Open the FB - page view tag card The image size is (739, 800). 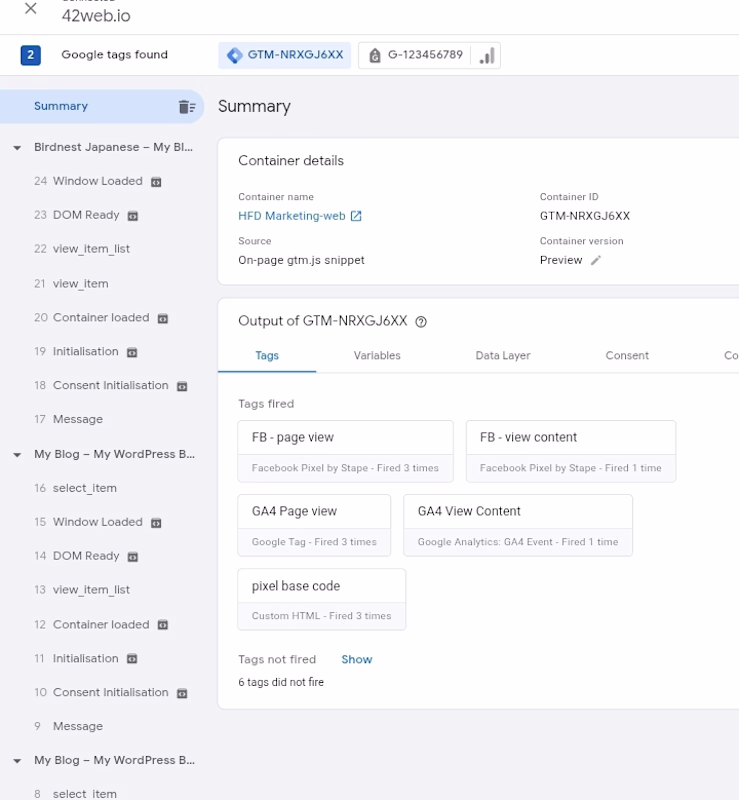click(x=346, y=452)
